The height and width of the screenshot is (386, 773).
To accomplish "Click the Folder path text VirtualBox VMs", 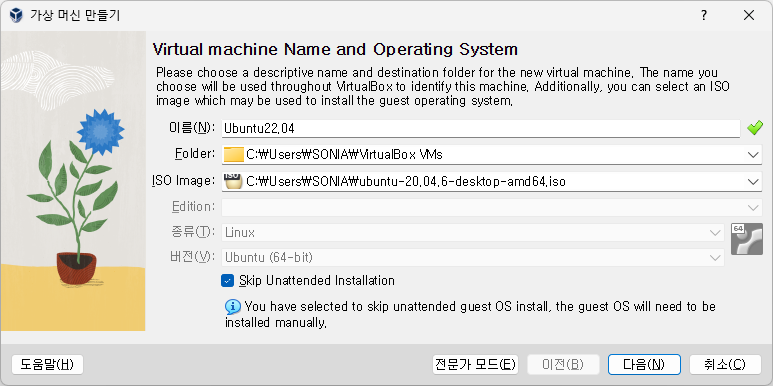I will tap(345, 155).
